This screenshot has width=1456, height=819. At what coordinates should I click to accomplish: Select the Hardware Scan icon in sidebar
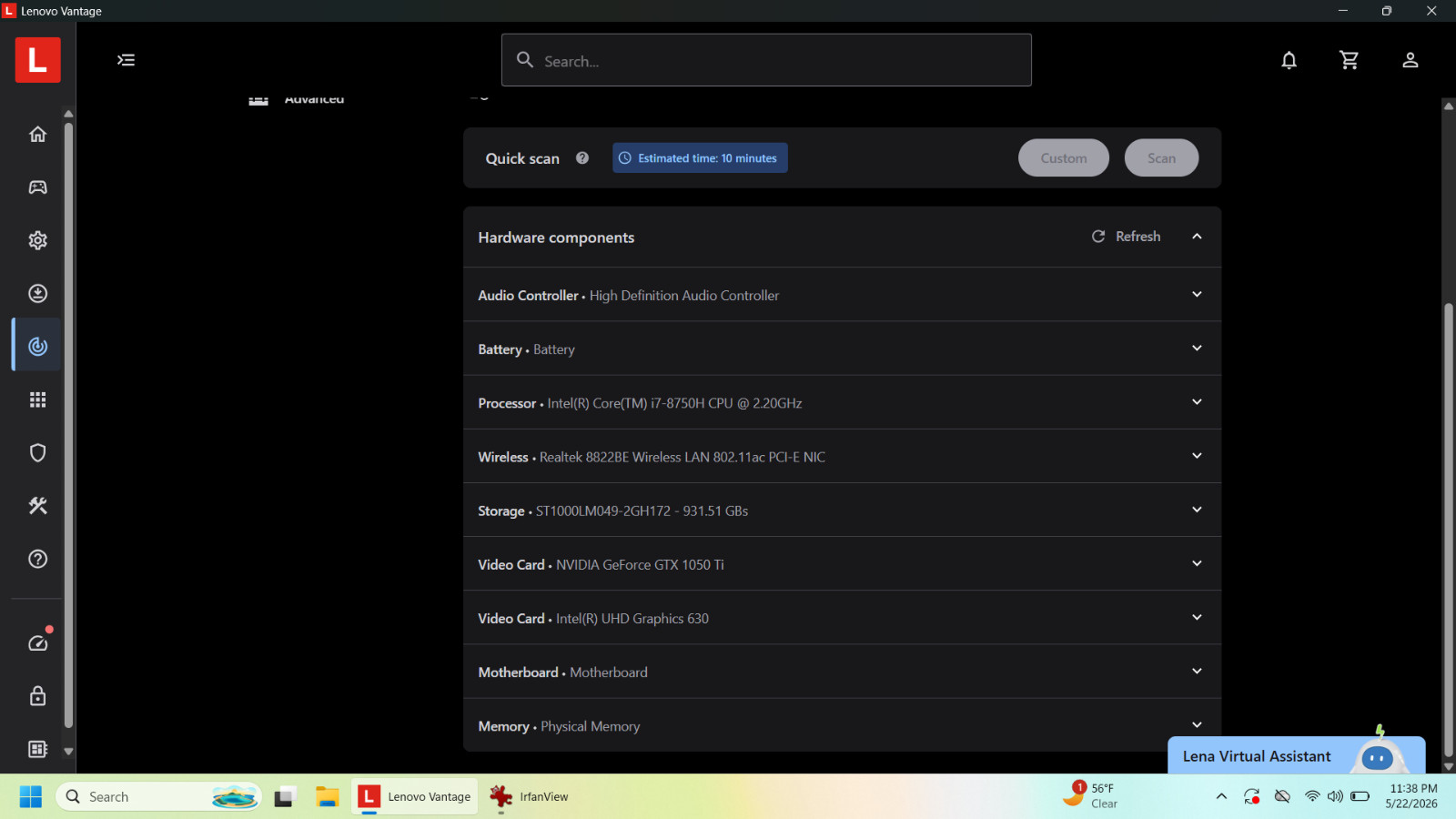(x=37, y=346)
